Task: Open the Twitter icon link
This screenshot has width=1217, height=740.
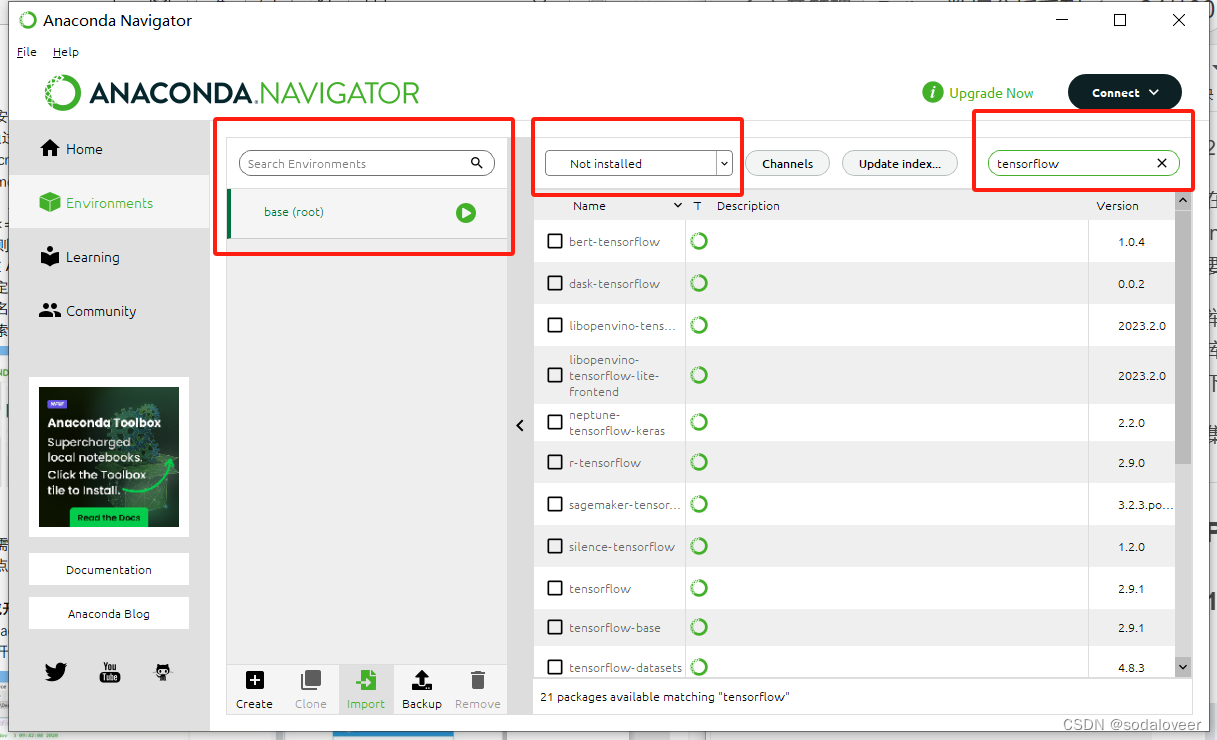Action: pyautogui.click(x=56, y=672)
